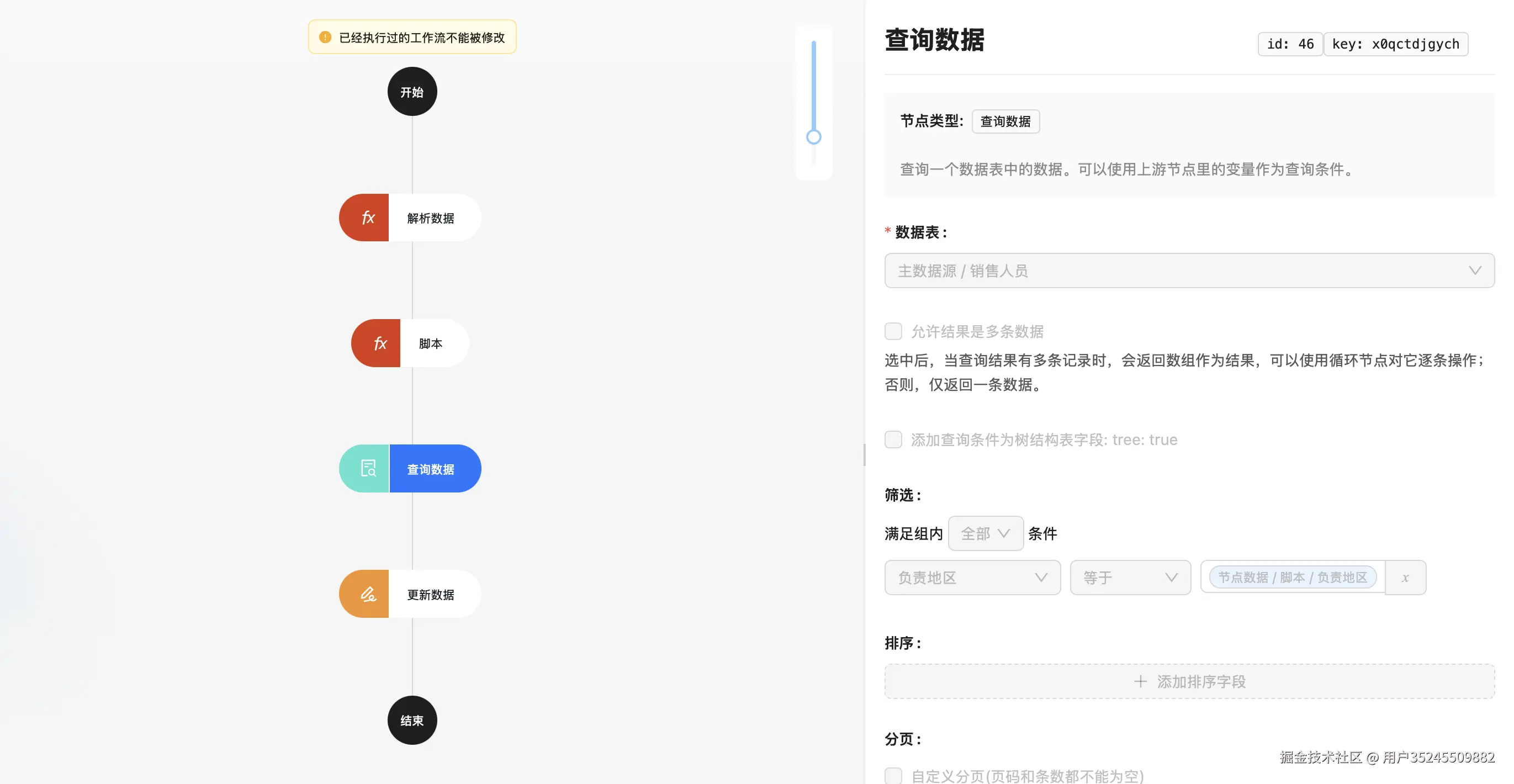This screenshot has height=784, width=1514.
Task: Click the zoom slider handle
Action: [x=813, y=137]
